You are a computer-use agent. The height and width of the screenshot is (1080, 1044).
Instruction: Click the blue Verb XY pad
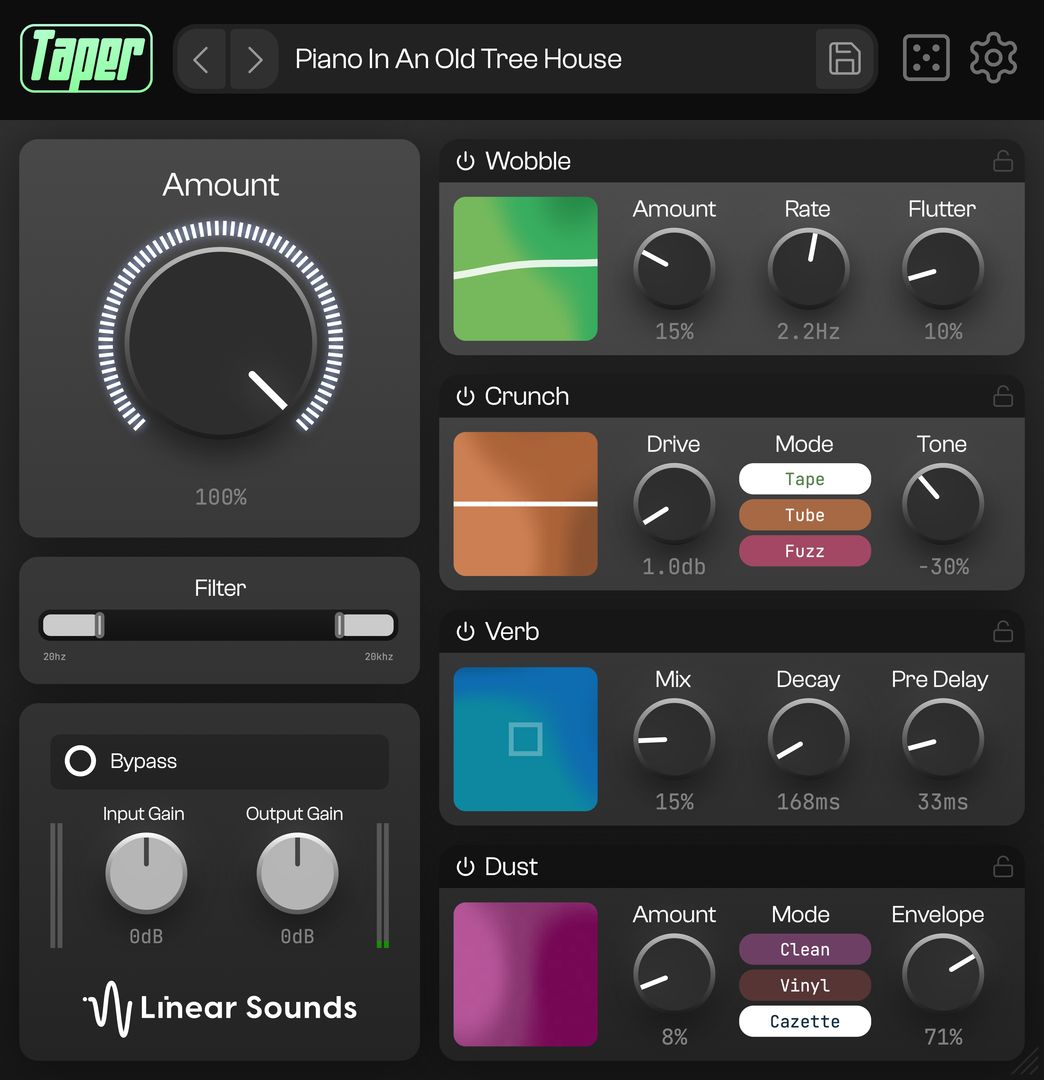[525, 739]
